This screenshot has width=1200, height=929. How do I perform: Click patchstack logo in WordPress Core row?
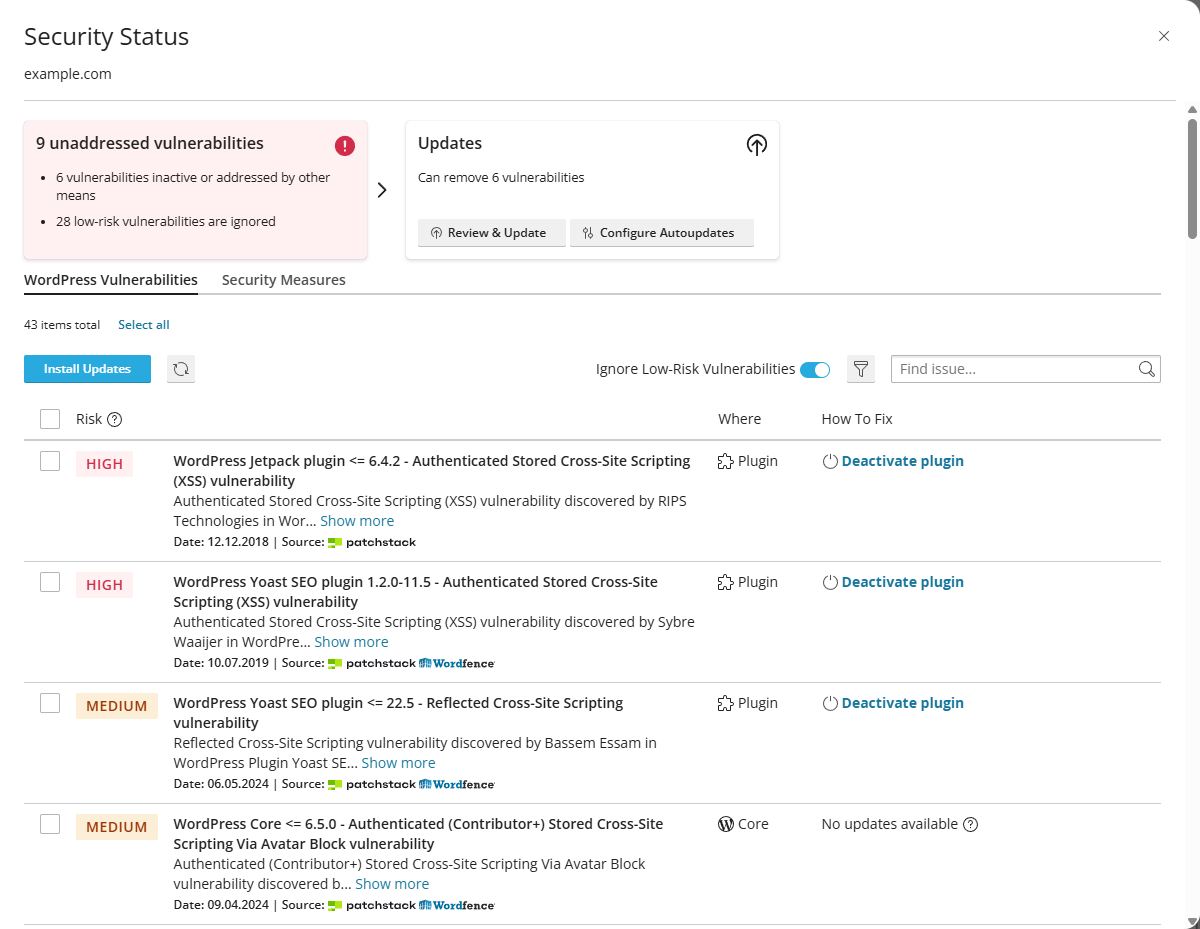pyautogui.click(x=372, y=905)
